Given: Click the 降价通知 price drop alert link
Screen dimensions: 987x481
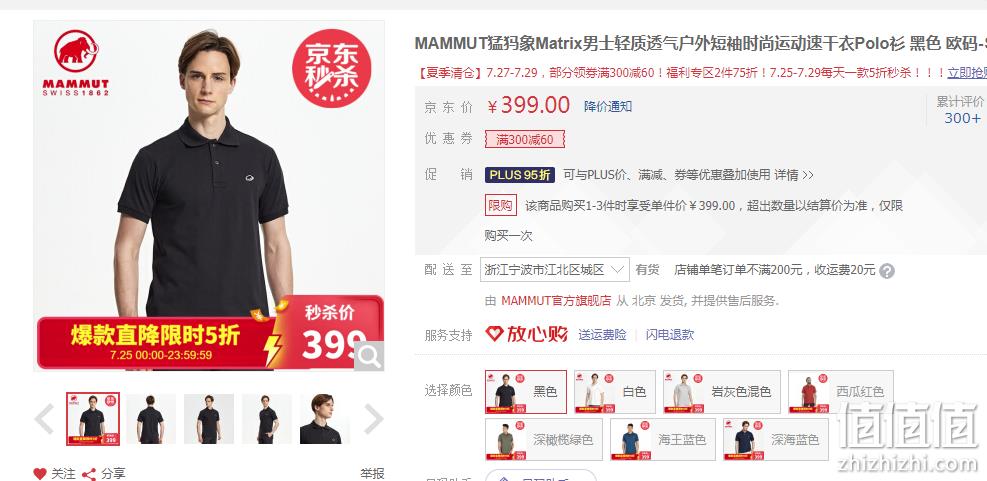Looking at the screenshot, I should (608, 106).
